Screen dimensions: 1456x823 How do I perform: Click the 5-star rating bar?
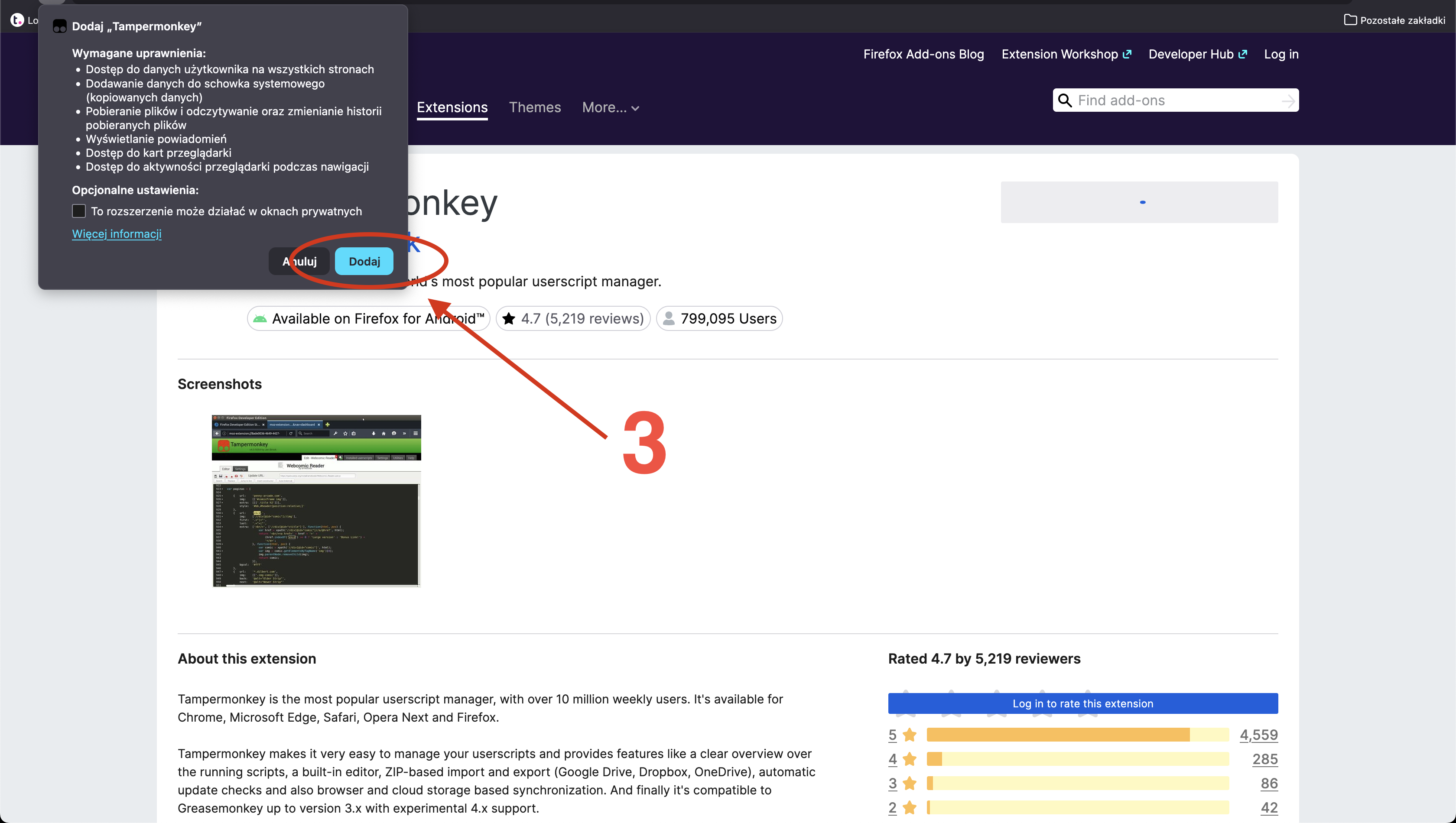(1077, 735)
